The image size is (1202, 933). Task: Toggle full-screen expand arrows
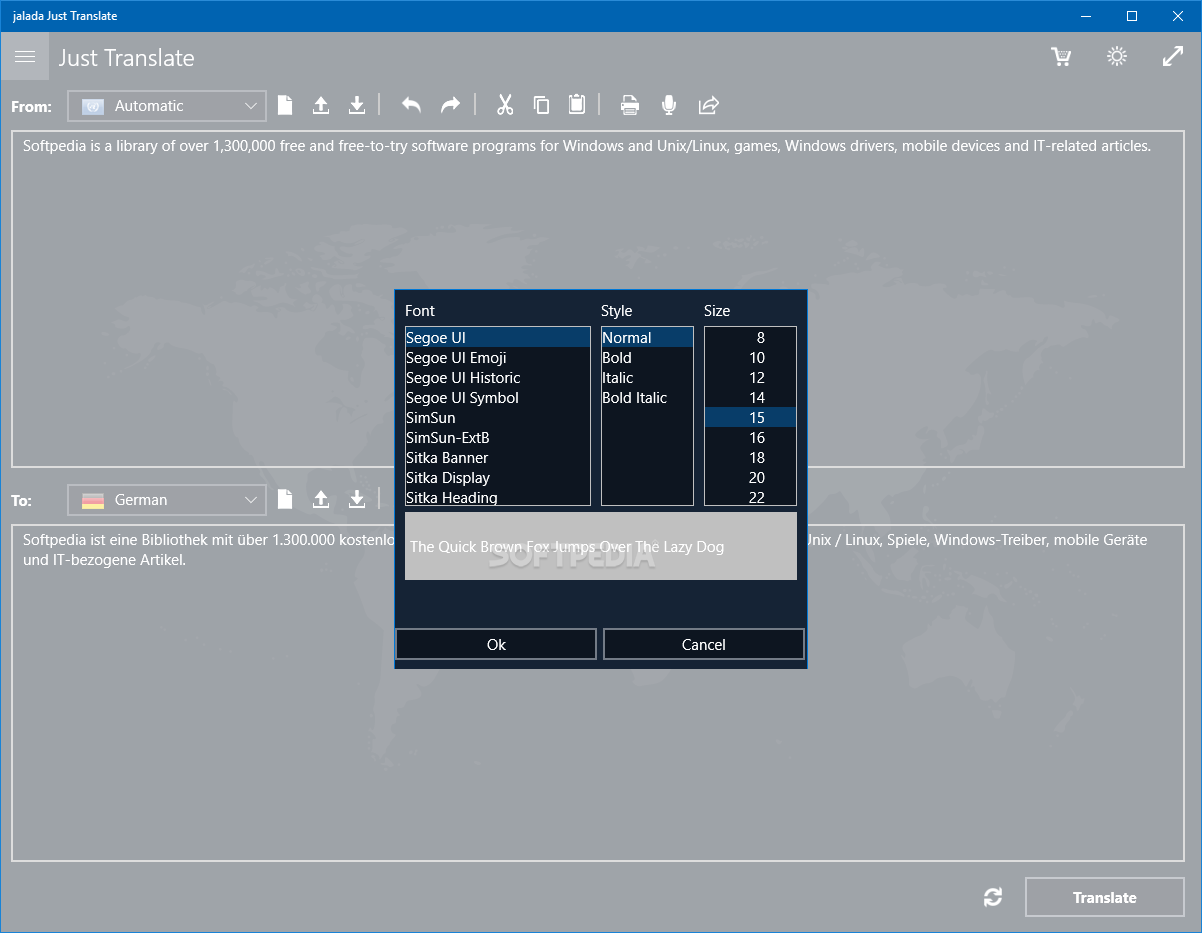(x=1173, y=57)
